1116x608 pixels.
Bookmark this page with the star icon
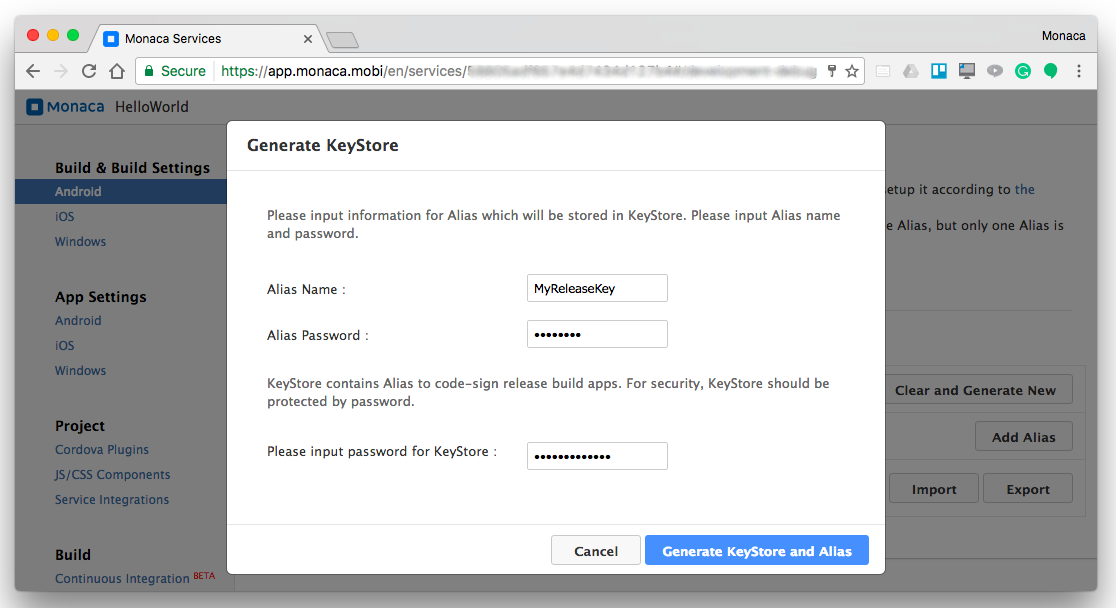852,71
